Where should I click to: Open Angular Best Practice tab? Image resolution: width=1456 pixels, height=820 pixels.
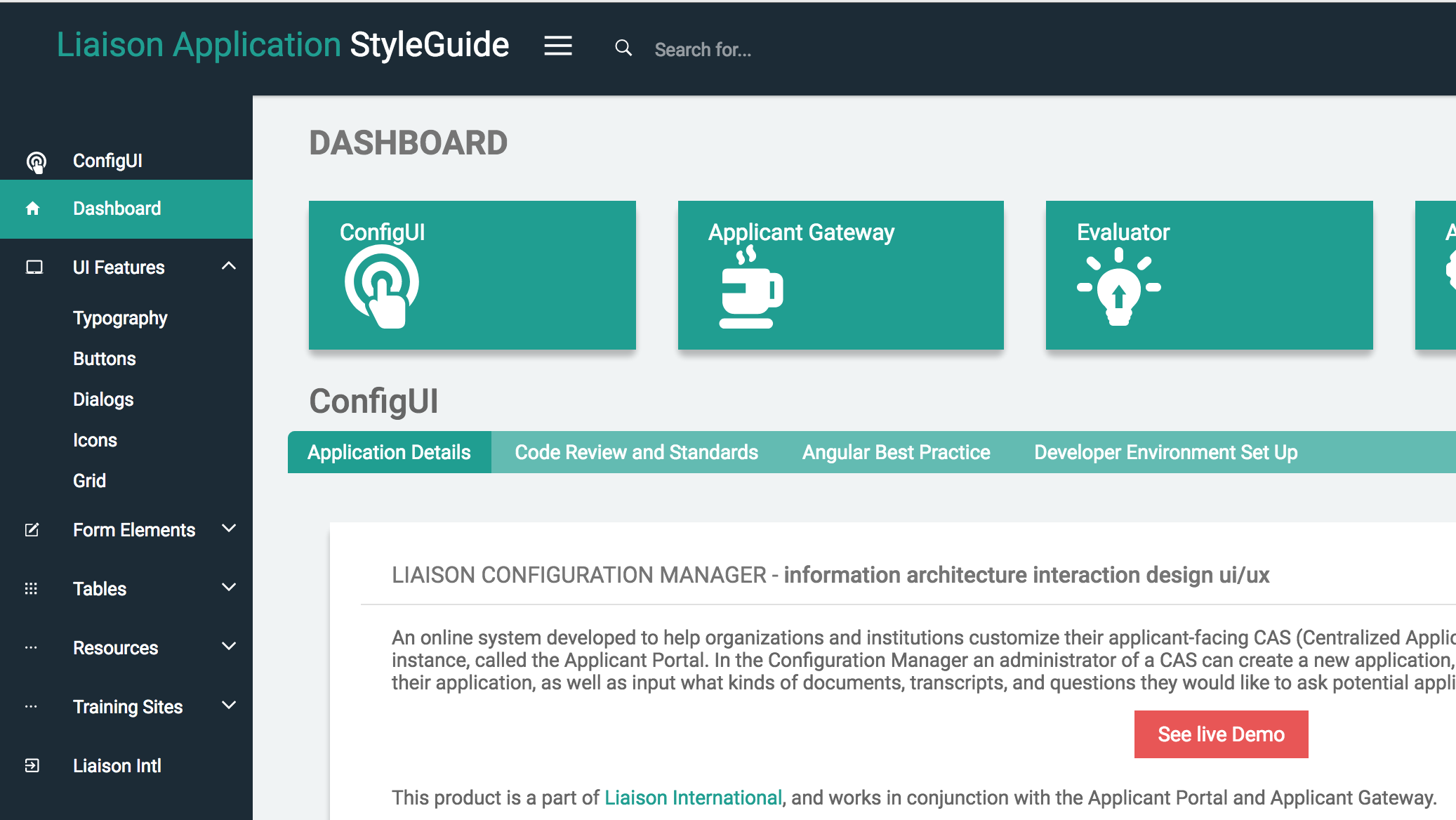[896, 452]
